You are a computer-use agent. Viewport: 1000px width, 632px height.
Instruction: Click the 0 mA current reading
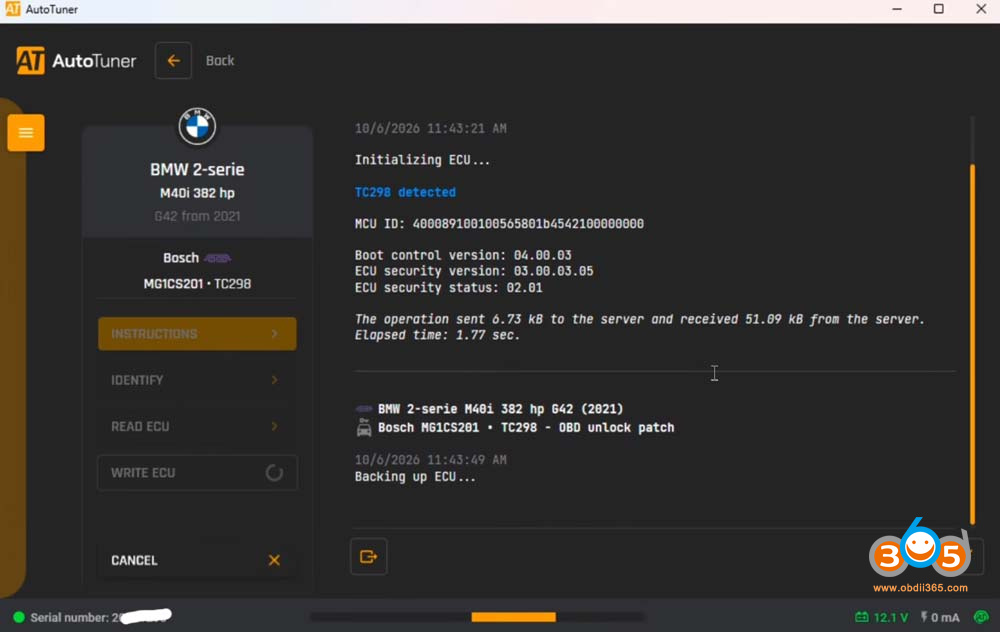(x=945, y=617)
